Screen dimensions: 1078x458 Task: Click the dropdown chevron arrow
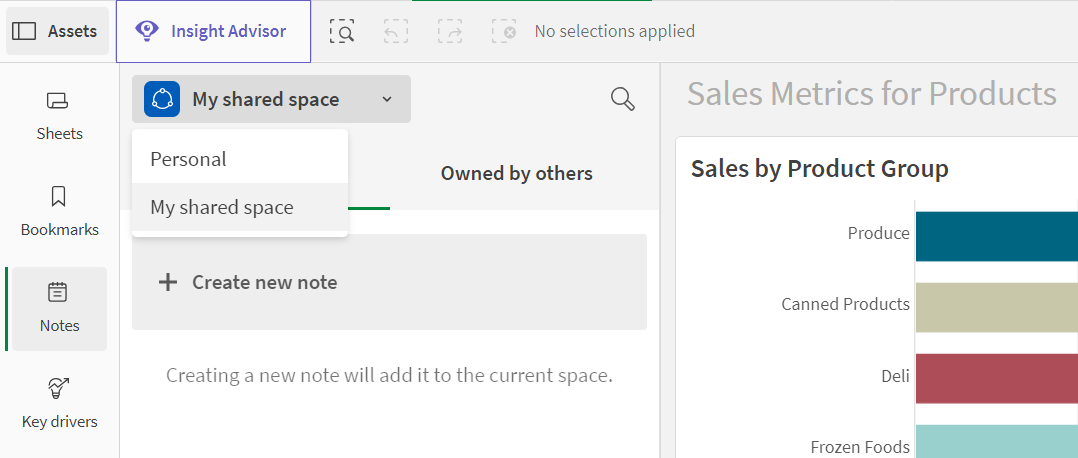pos(387,99)
